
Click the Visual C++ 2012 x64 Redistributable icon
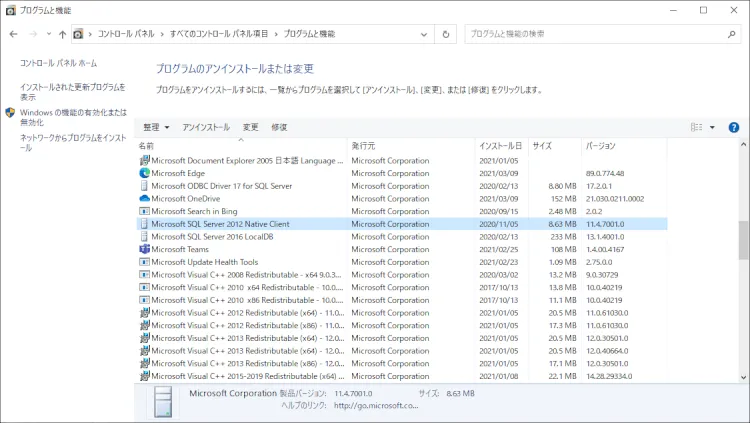[144, 312]
